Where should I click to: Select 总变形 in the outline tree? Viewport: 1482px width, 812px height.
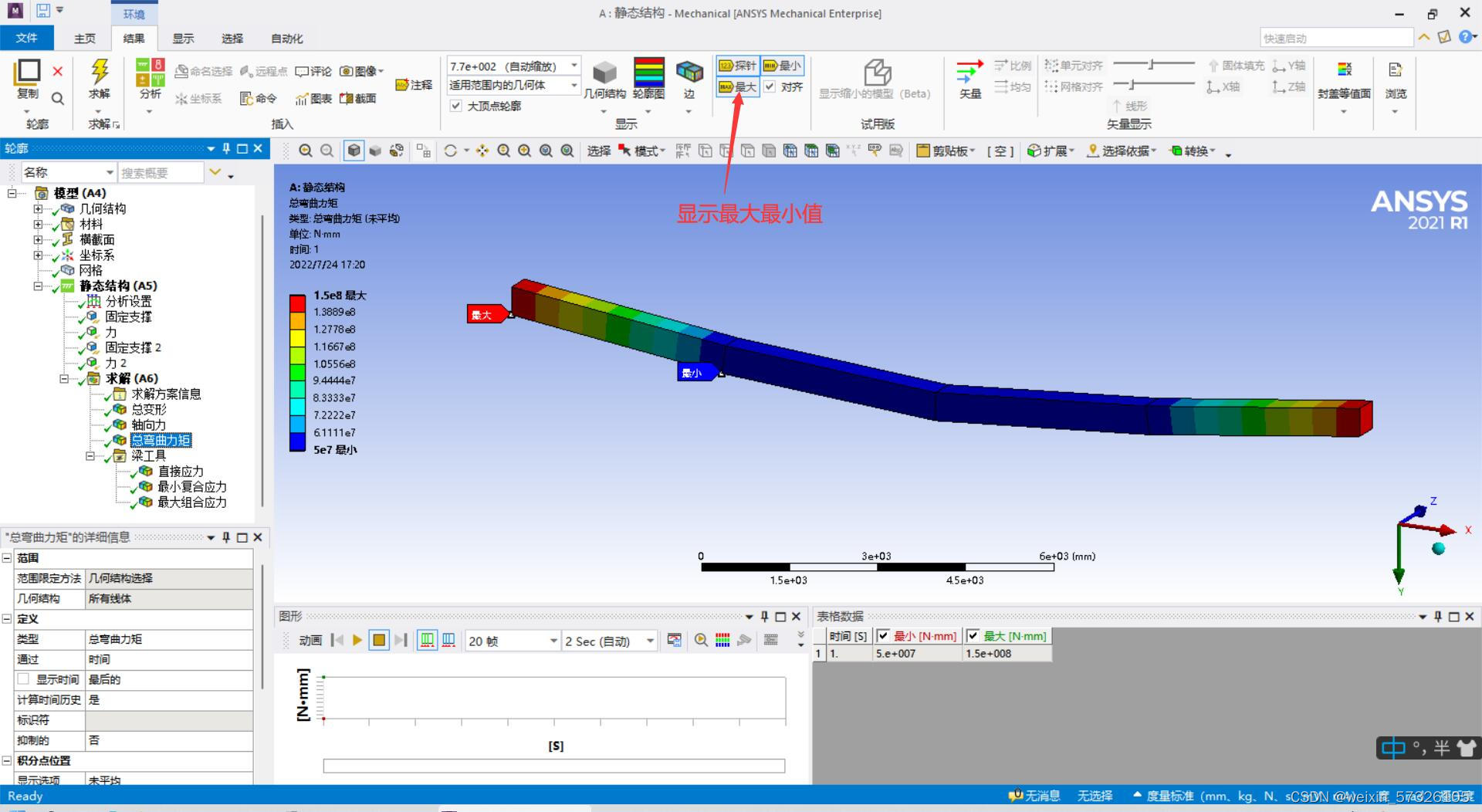(148, 410)
